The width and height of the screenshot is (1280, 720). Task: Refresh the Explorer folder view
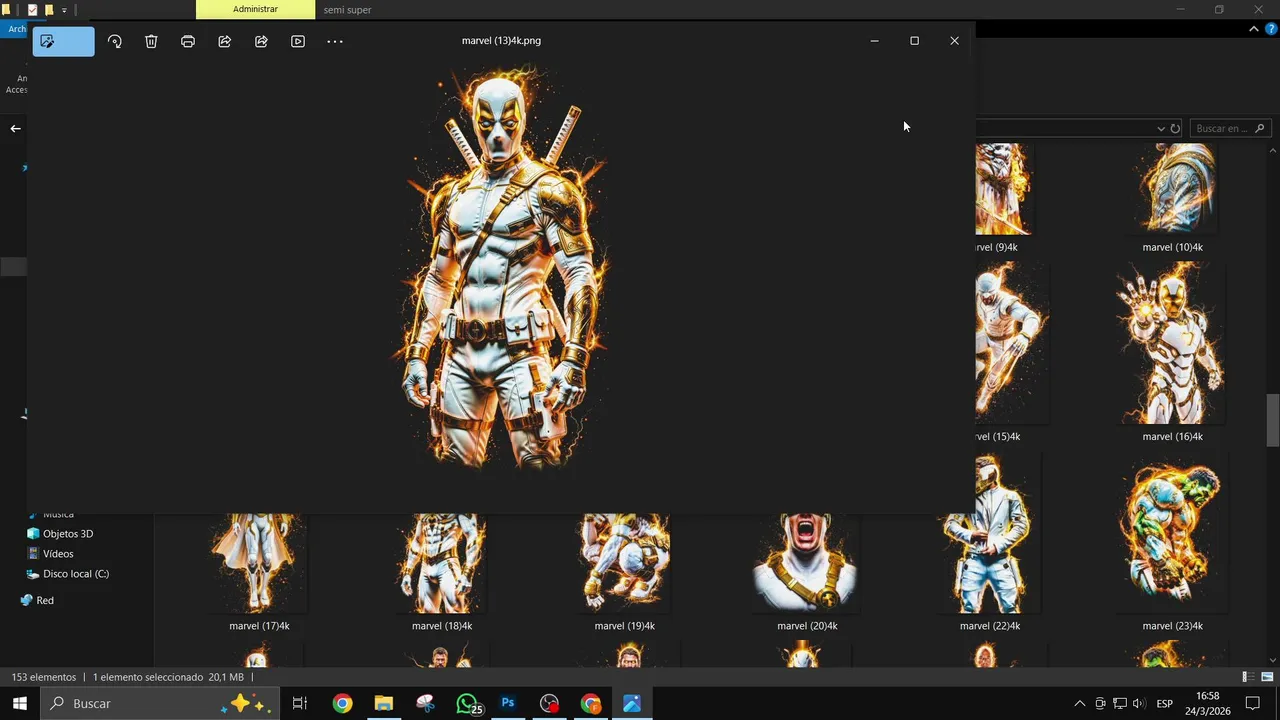click(x=1175, y=128)
